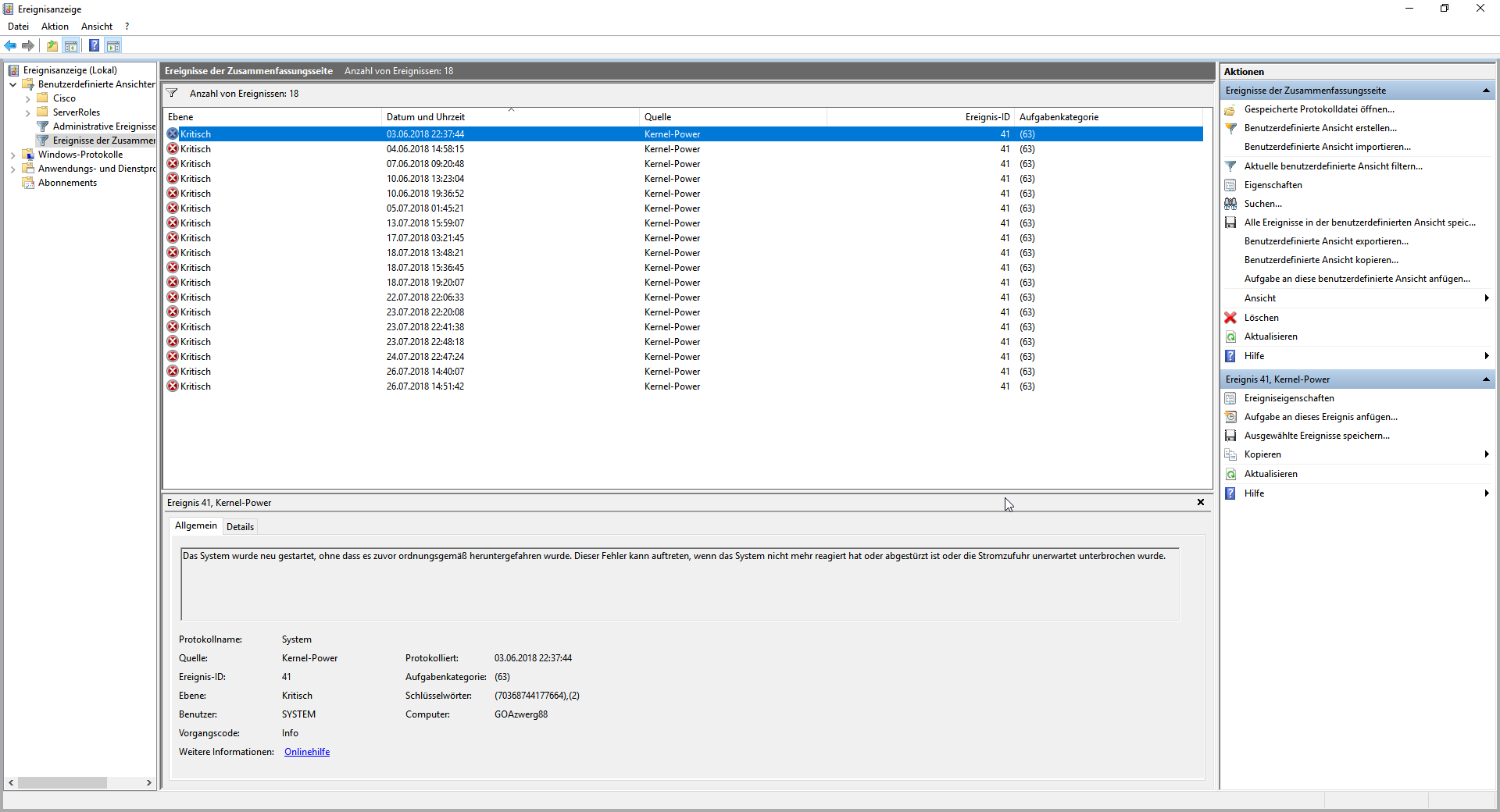Collapse the Benutzerdefinierte Ansichten tree node

tap(13, 84)
